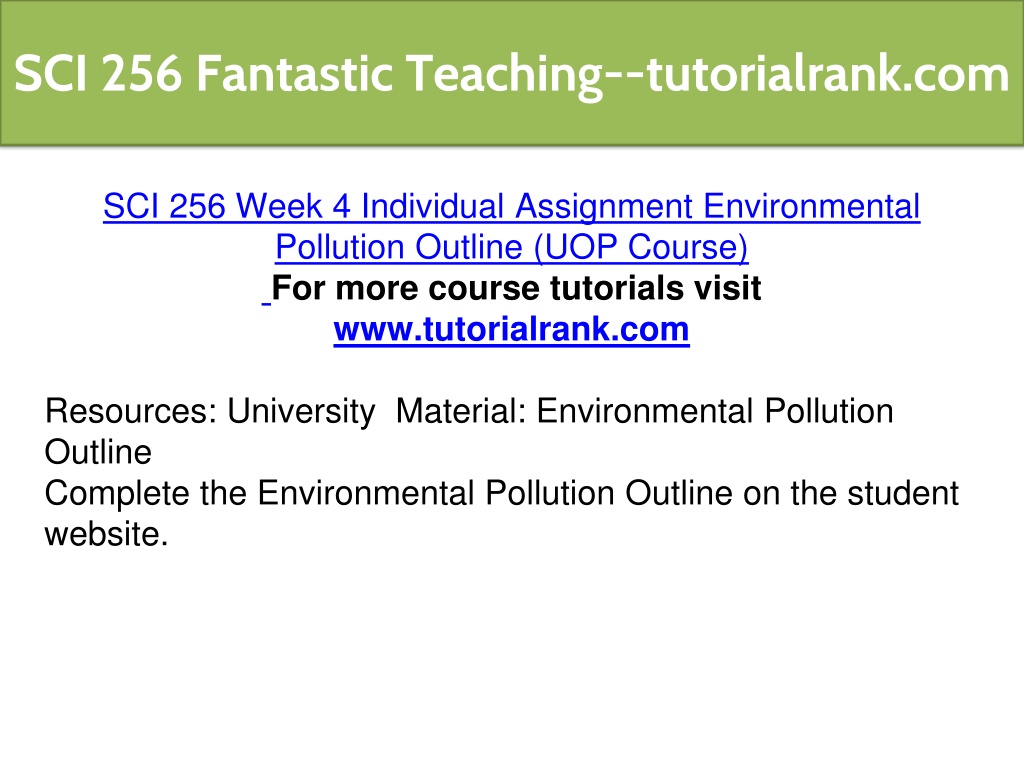Image resolution: width=1024 pixels, height=768 pixels.
Task: Click 'Environmental' in the first blue link line
Action: click(x=812, y=206)
